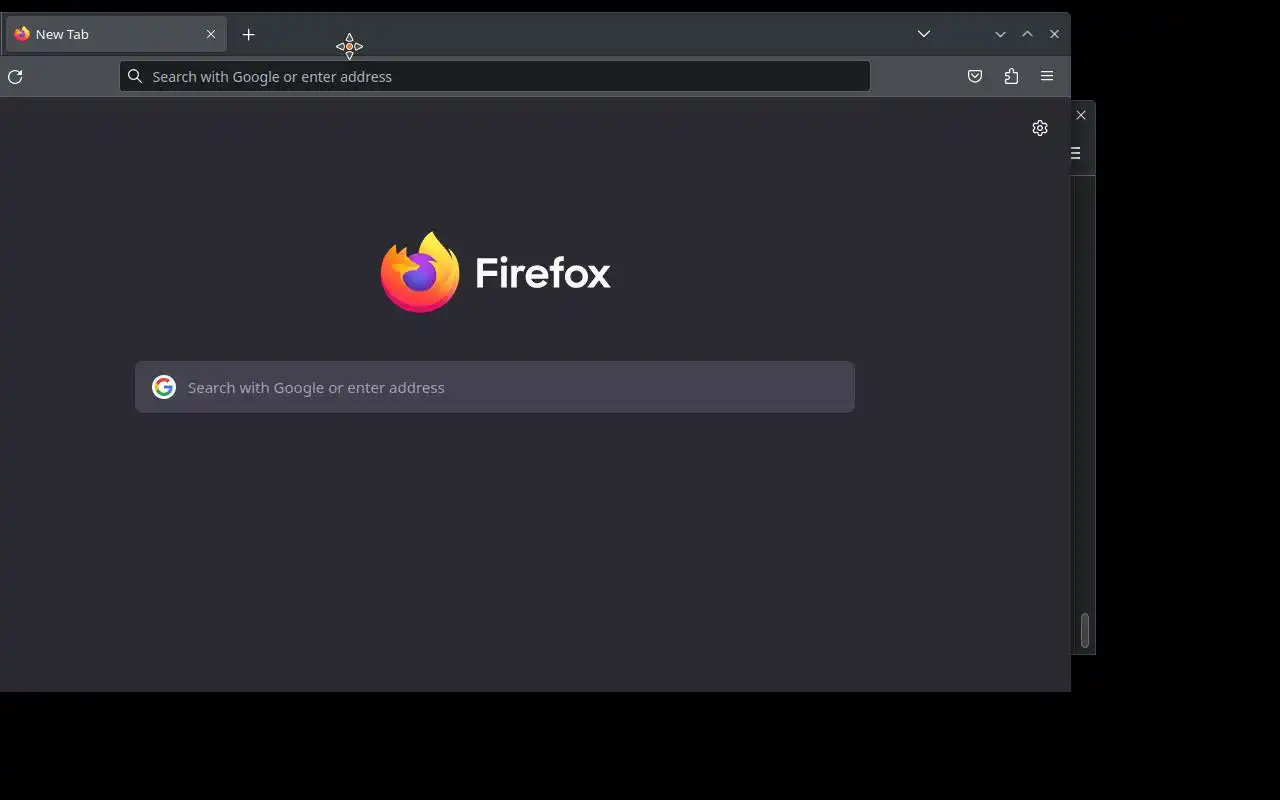Focus the Google search box on page
The image size is (1280, 800).
click(x=495, y=387)
